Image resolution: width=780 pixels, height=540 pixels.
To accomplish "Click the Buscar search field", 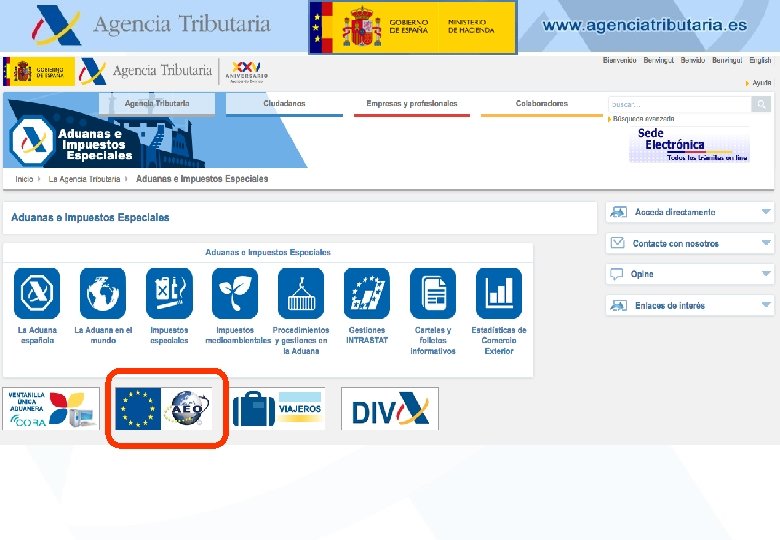I will point(680,104).
